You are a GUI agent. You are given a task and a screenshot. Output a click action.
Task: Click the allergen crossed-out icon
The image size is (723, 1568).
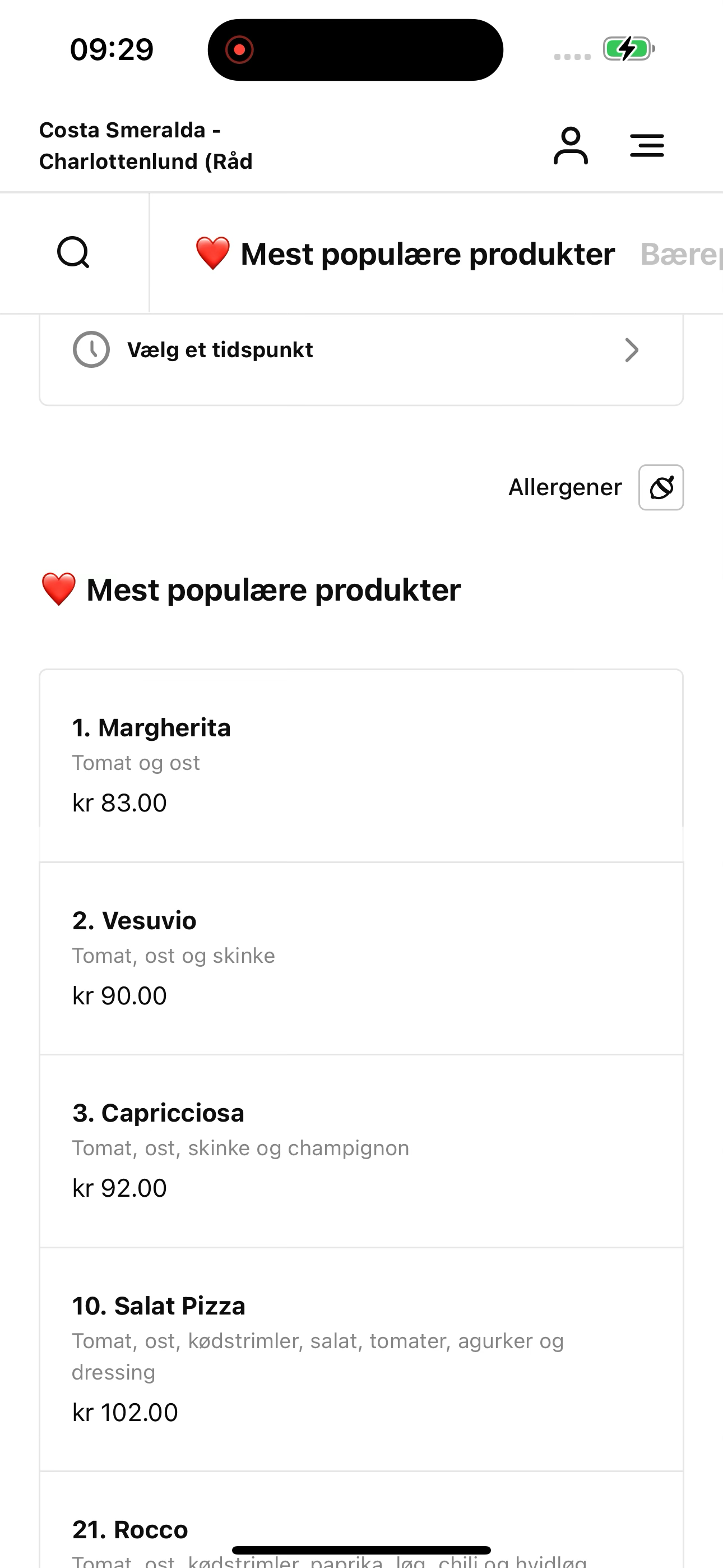(661, 487)
